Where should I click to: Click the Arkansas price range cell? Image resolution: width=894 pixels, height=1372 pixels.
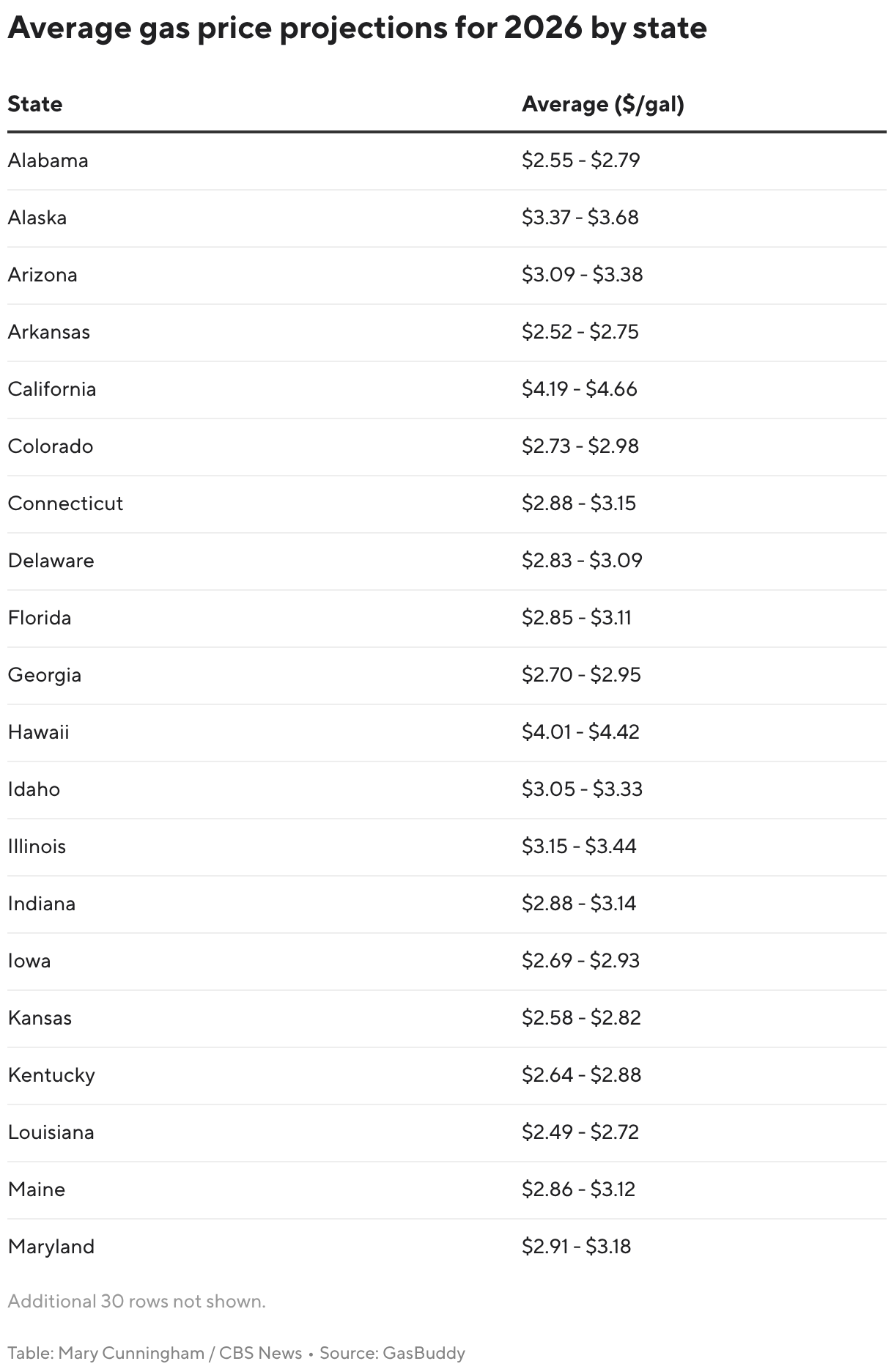click(580, 332)
